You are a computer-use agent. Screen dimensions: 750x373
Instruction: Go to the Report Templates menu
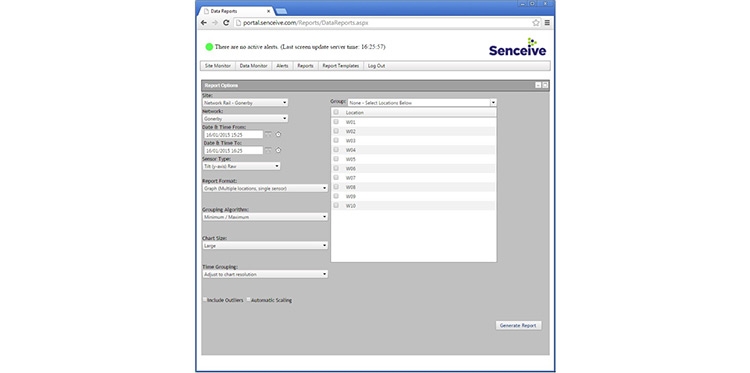click(x=341, y=66)
